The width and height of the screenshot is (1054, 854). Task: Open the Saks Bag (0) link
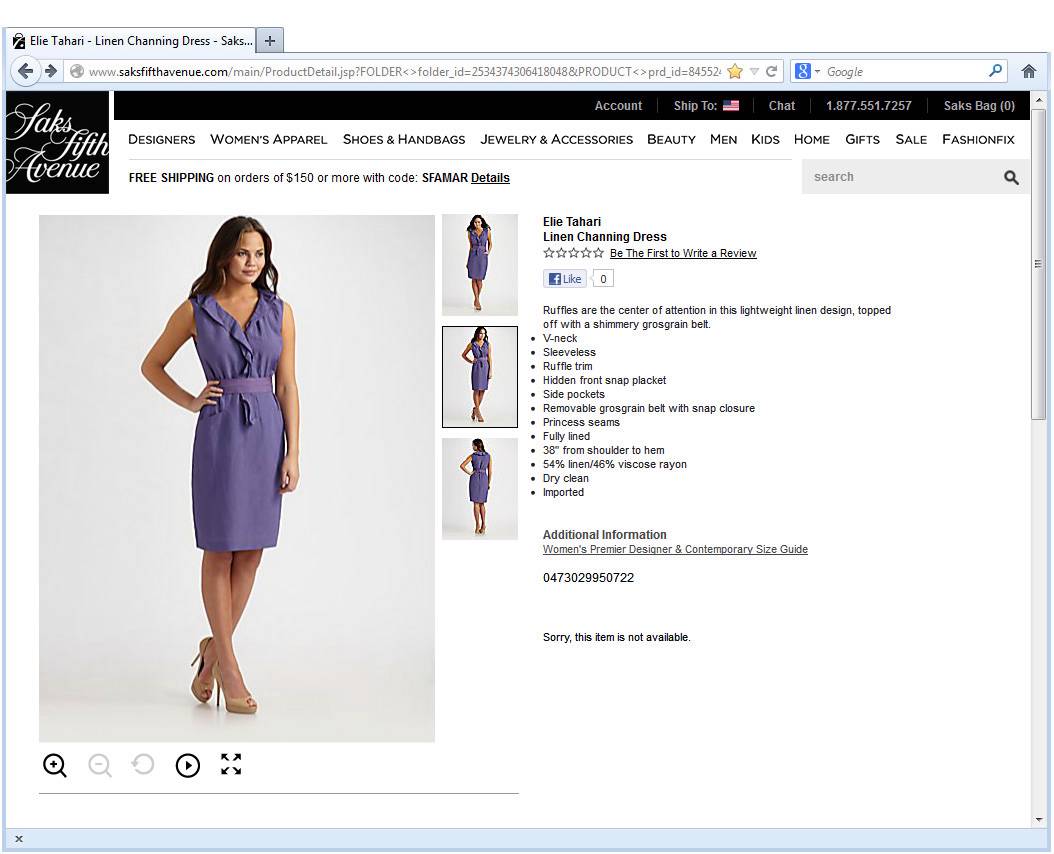coord(979,106)
